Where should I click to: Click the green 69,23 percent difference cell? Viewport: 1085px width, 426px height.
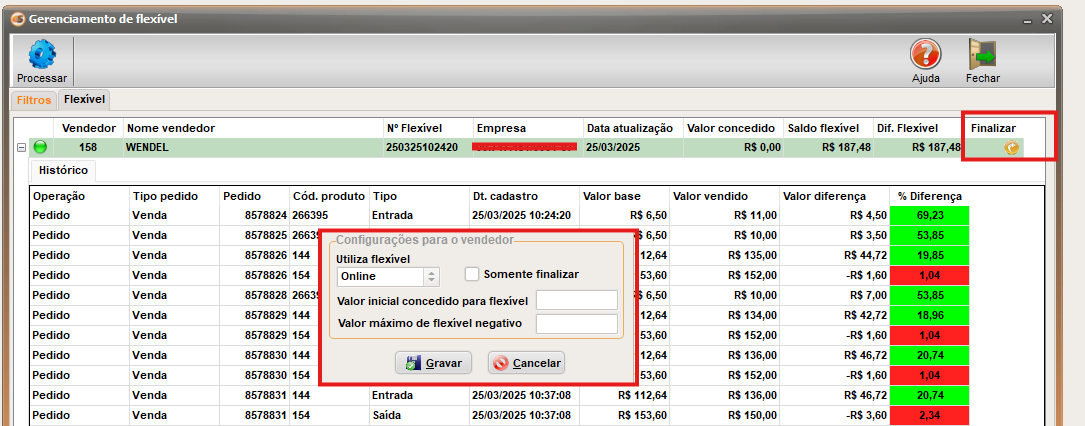coord(930,215)
